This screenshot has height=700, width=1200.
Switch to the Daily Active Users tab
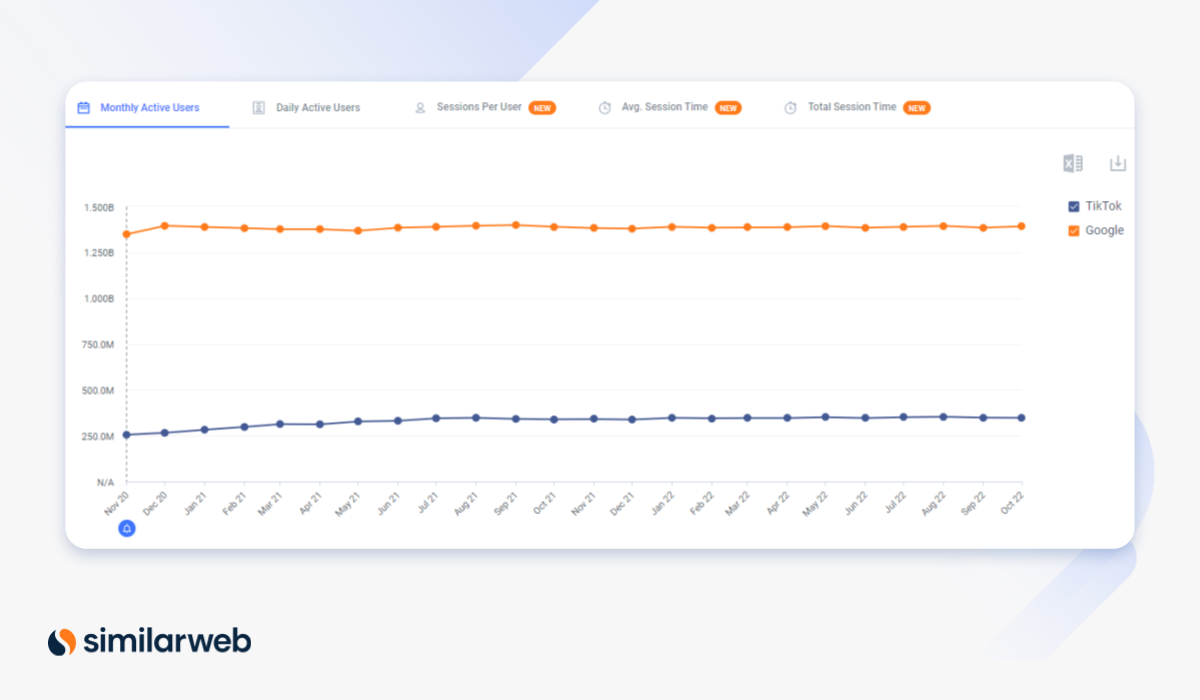tap(317, 108)
